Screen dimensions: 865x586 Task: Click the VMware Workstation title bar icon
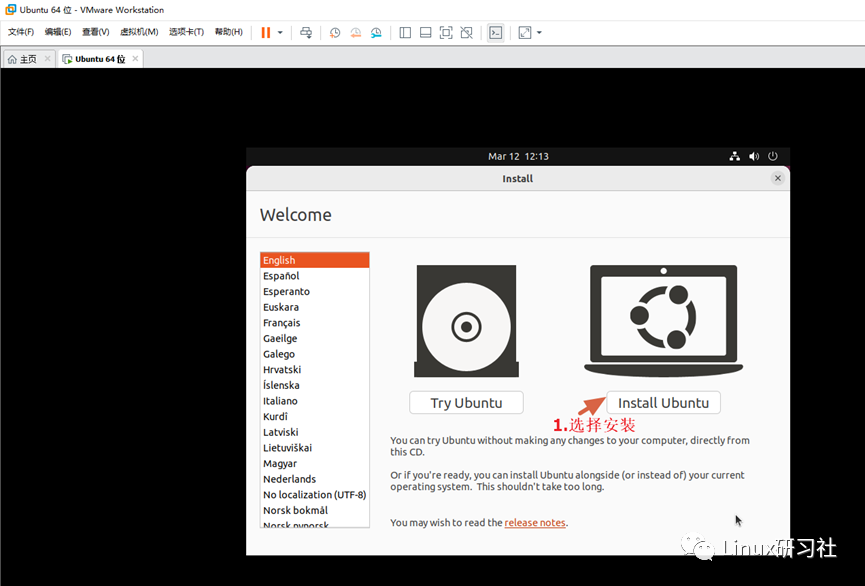pos(10,9)
